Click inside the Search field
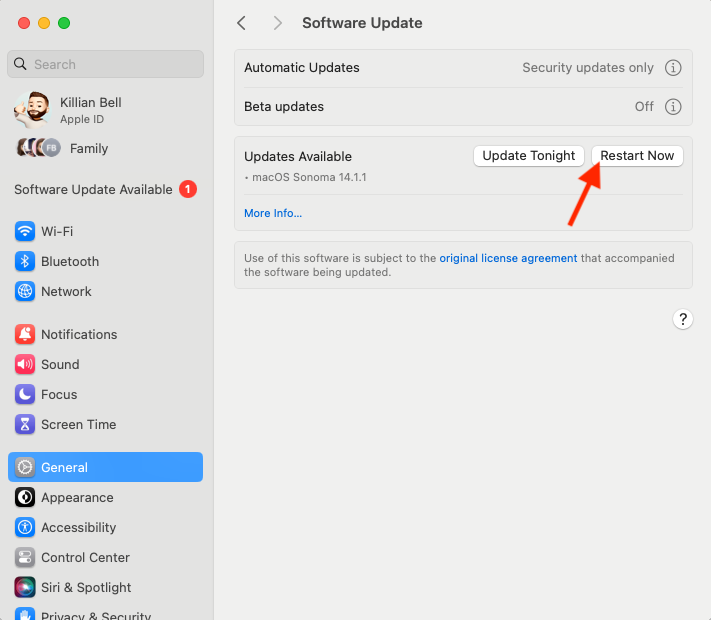 pyautogui.click(x=105, y=64)
